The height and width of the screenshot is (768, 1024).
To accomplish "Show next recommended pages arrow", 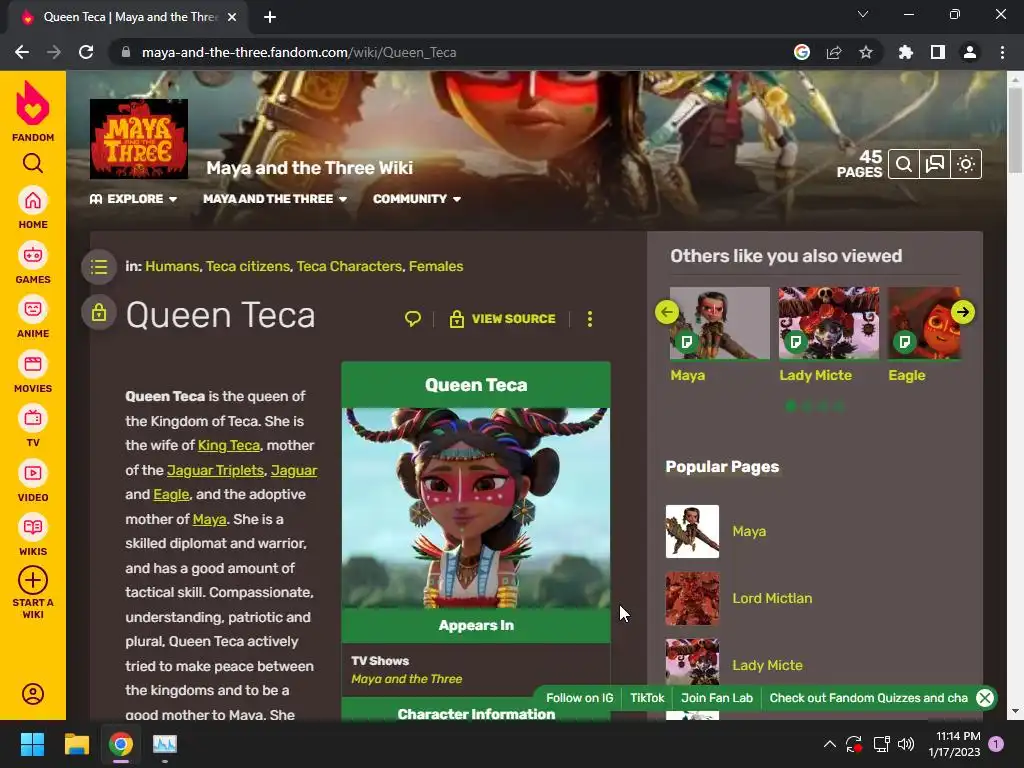I will pyautogui.click(x=963, y=312).
